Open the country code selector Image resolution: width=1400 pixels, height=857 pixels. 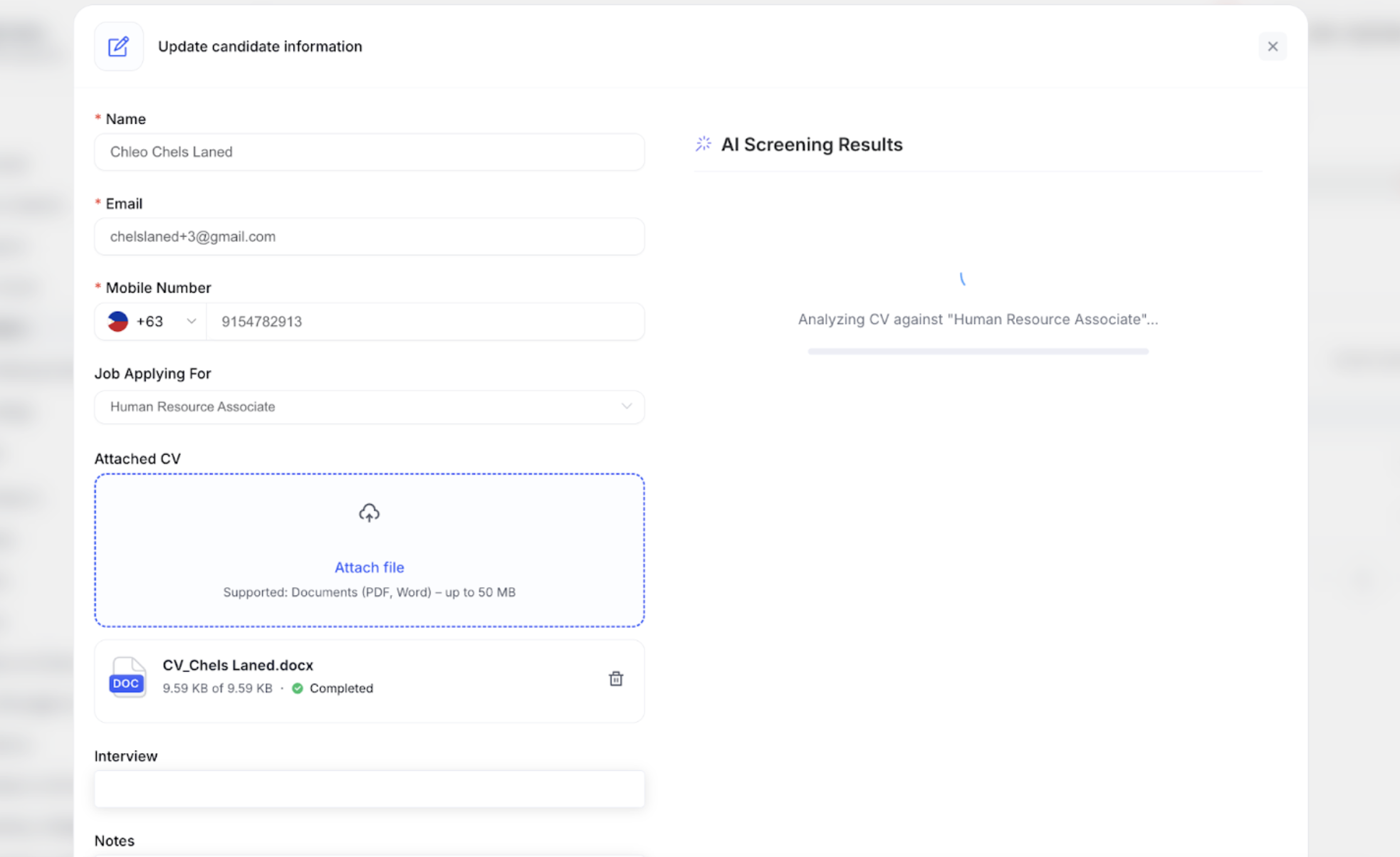click(x=191, y=321)
